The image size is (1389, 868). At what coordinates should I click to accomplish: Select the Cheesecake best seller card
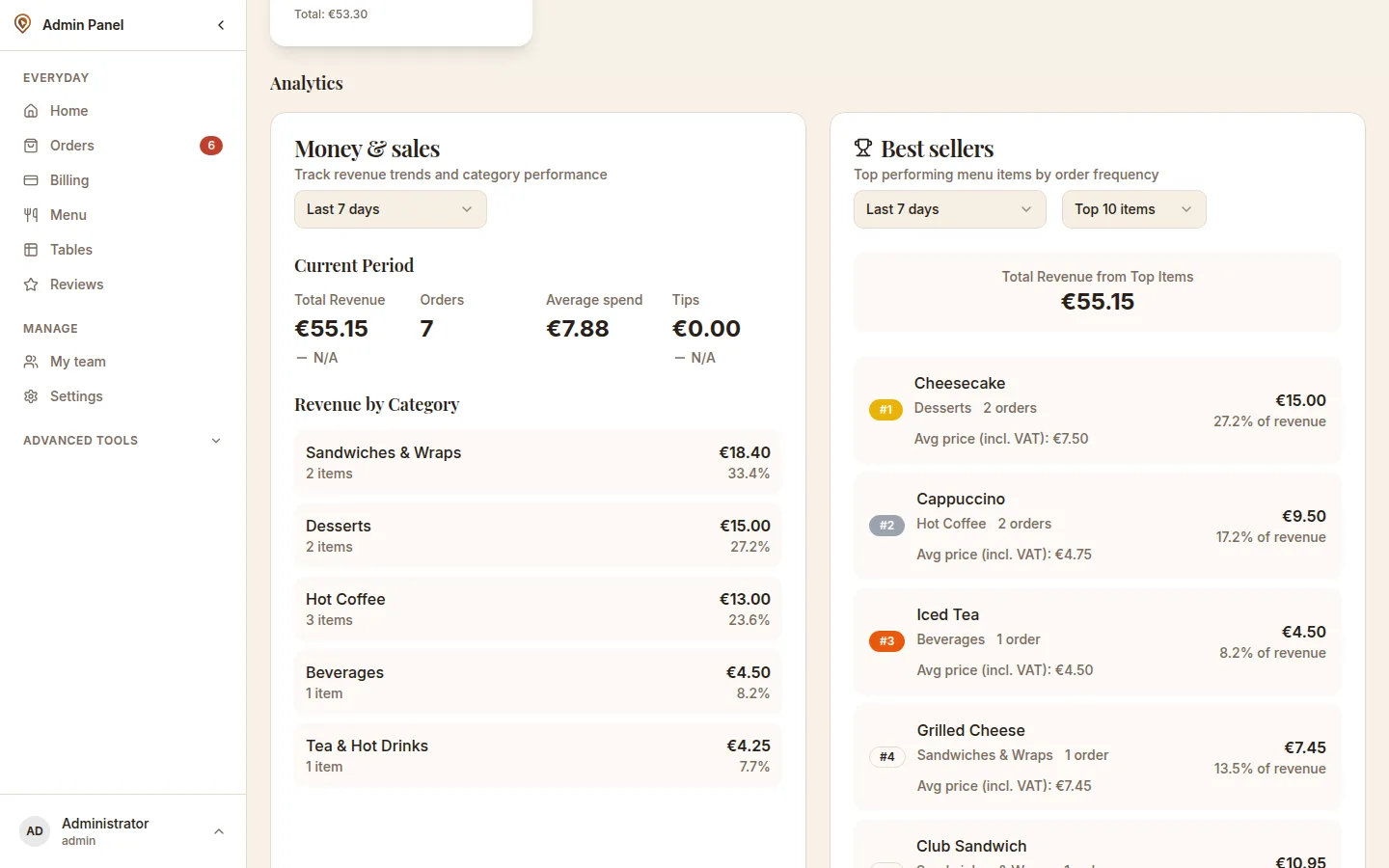(x=1097, y=410)
